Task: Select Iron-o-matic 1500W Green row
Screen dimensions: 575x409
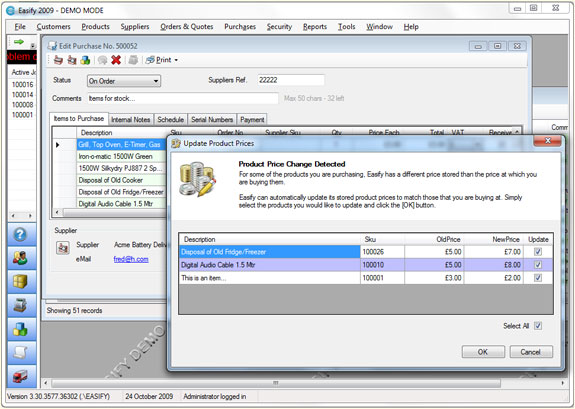Action: tap(121, 156)
